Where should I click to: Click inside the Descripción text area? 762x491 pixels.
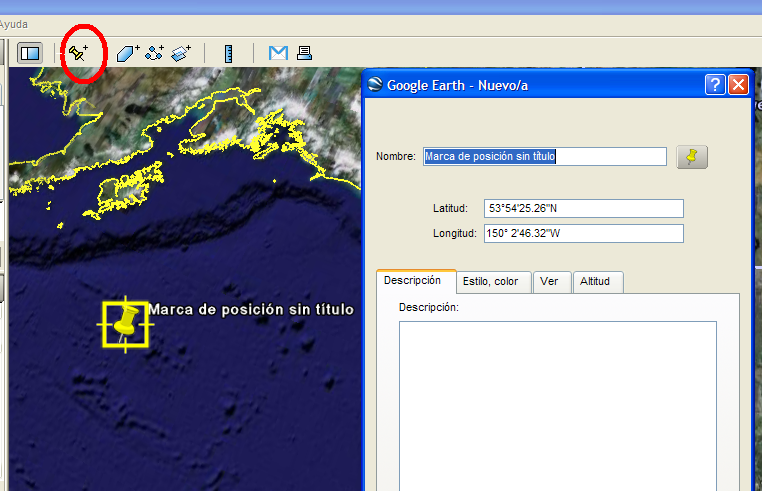(x=558, y=406)
